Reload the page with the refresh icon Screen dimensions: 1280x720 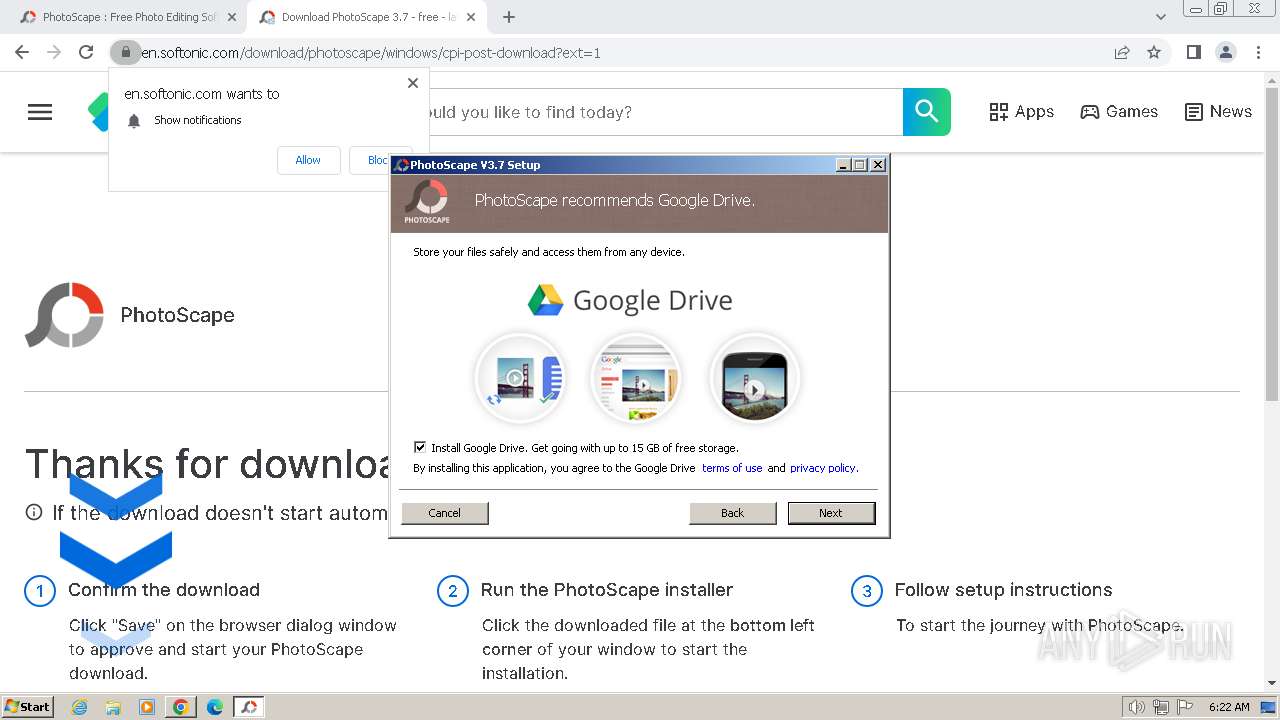pos(86,52)
